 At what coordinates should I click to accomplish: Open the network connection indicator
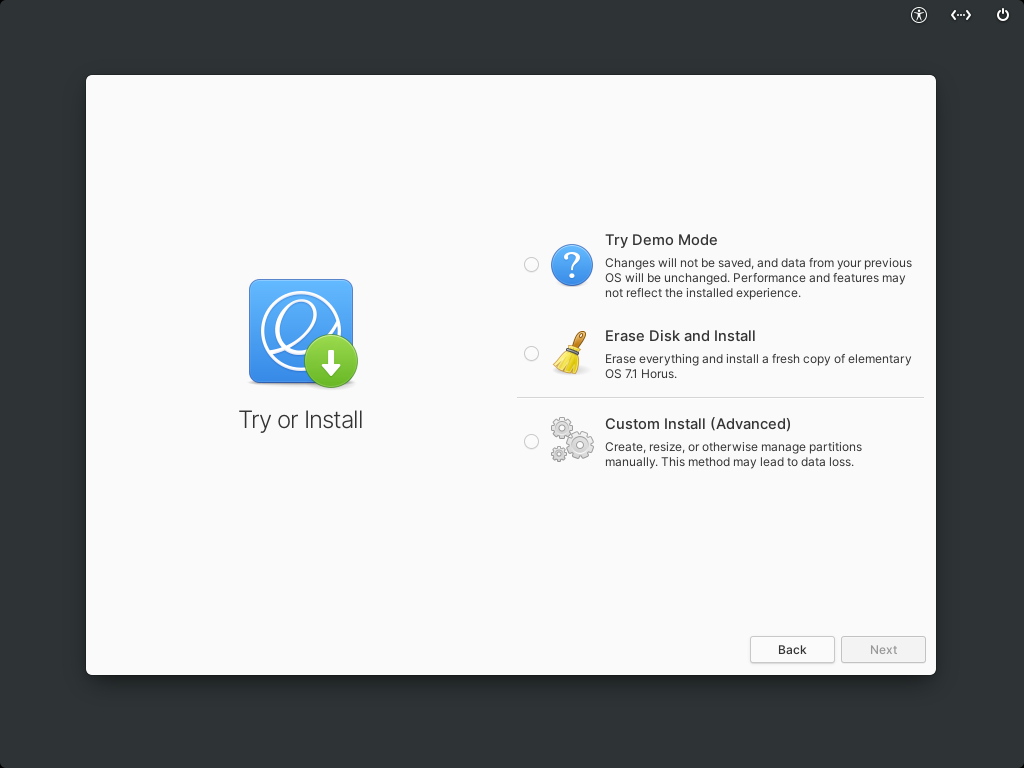961,15
